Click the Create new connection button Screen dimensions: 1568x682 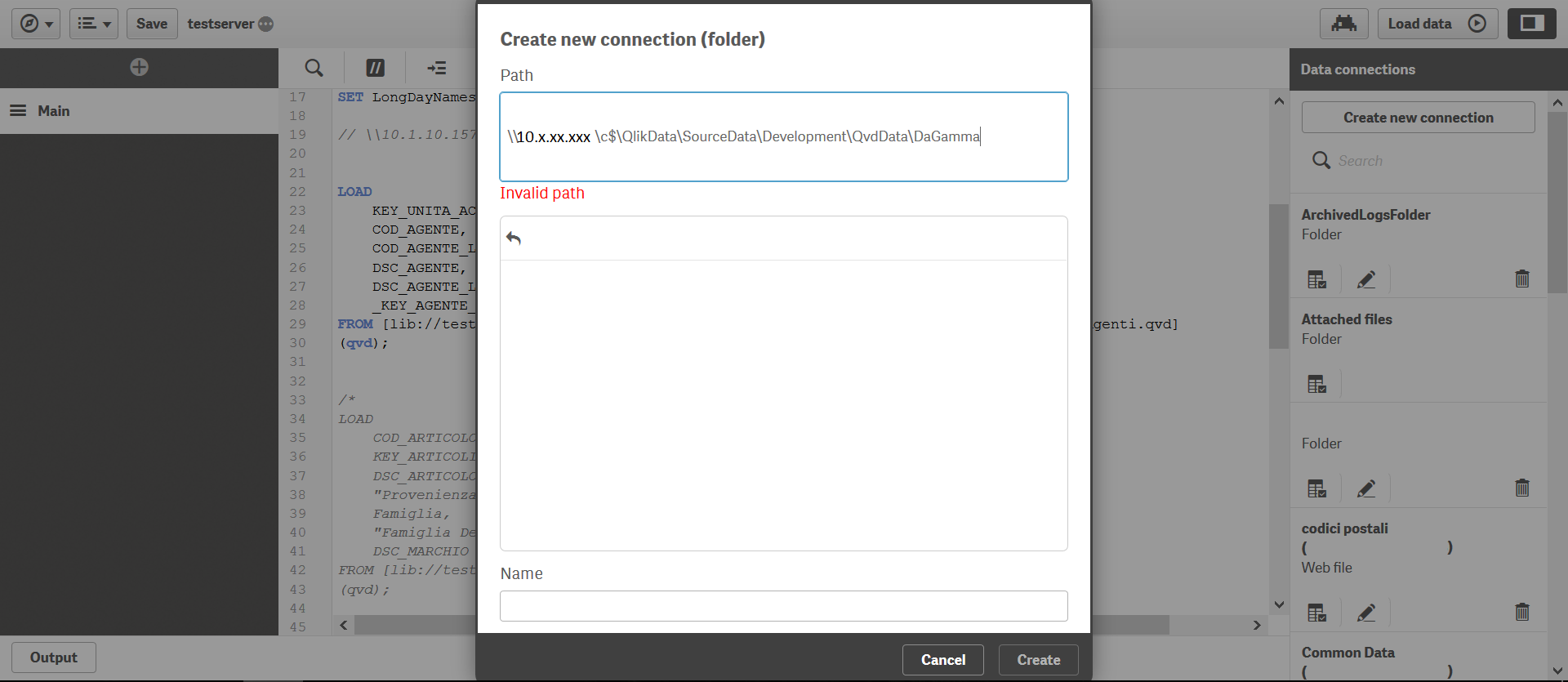click(1418, 118)
